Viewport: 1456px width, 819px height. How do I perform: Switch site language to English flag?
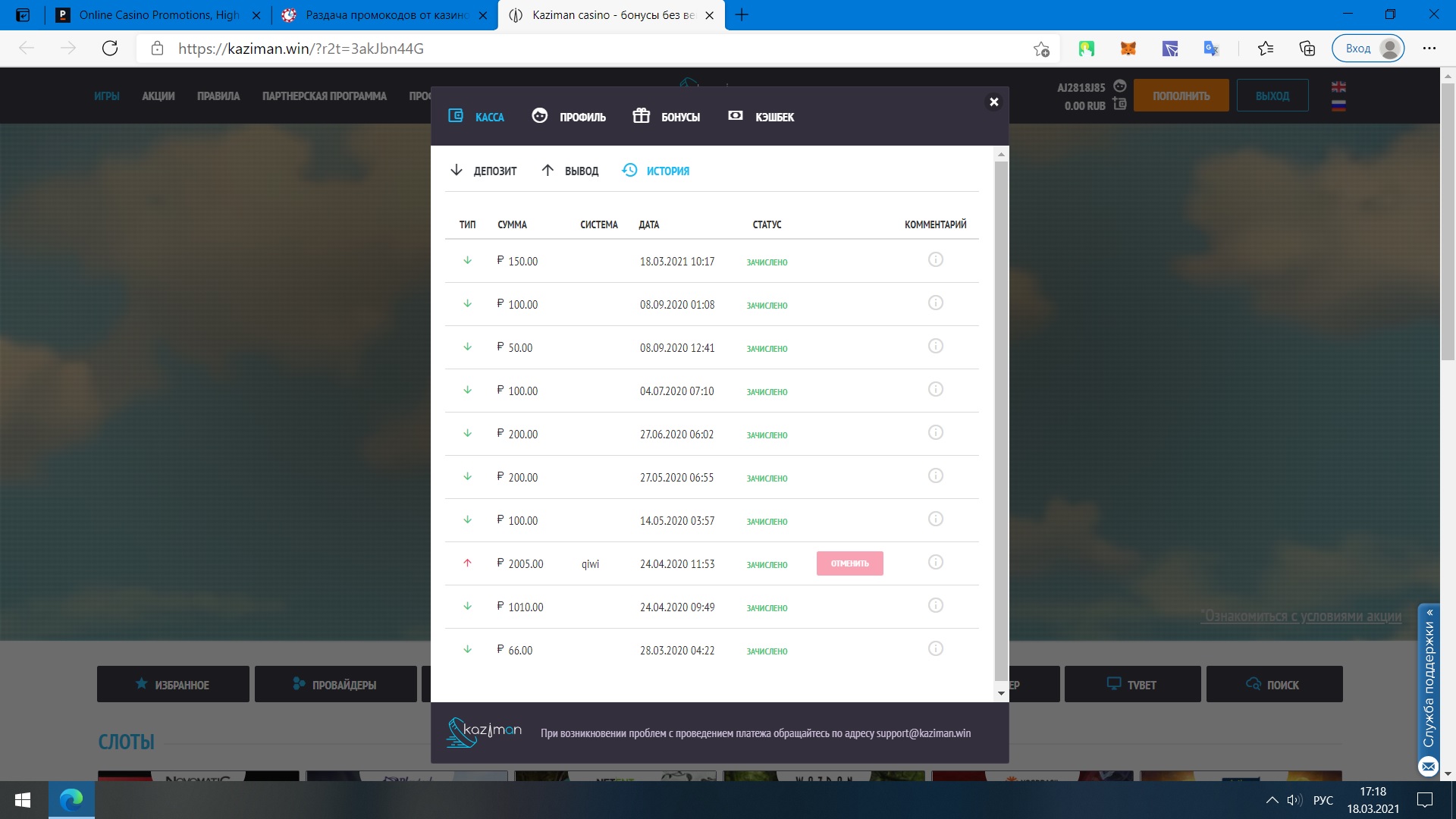pyautogui.click(x=1338, y=87)
